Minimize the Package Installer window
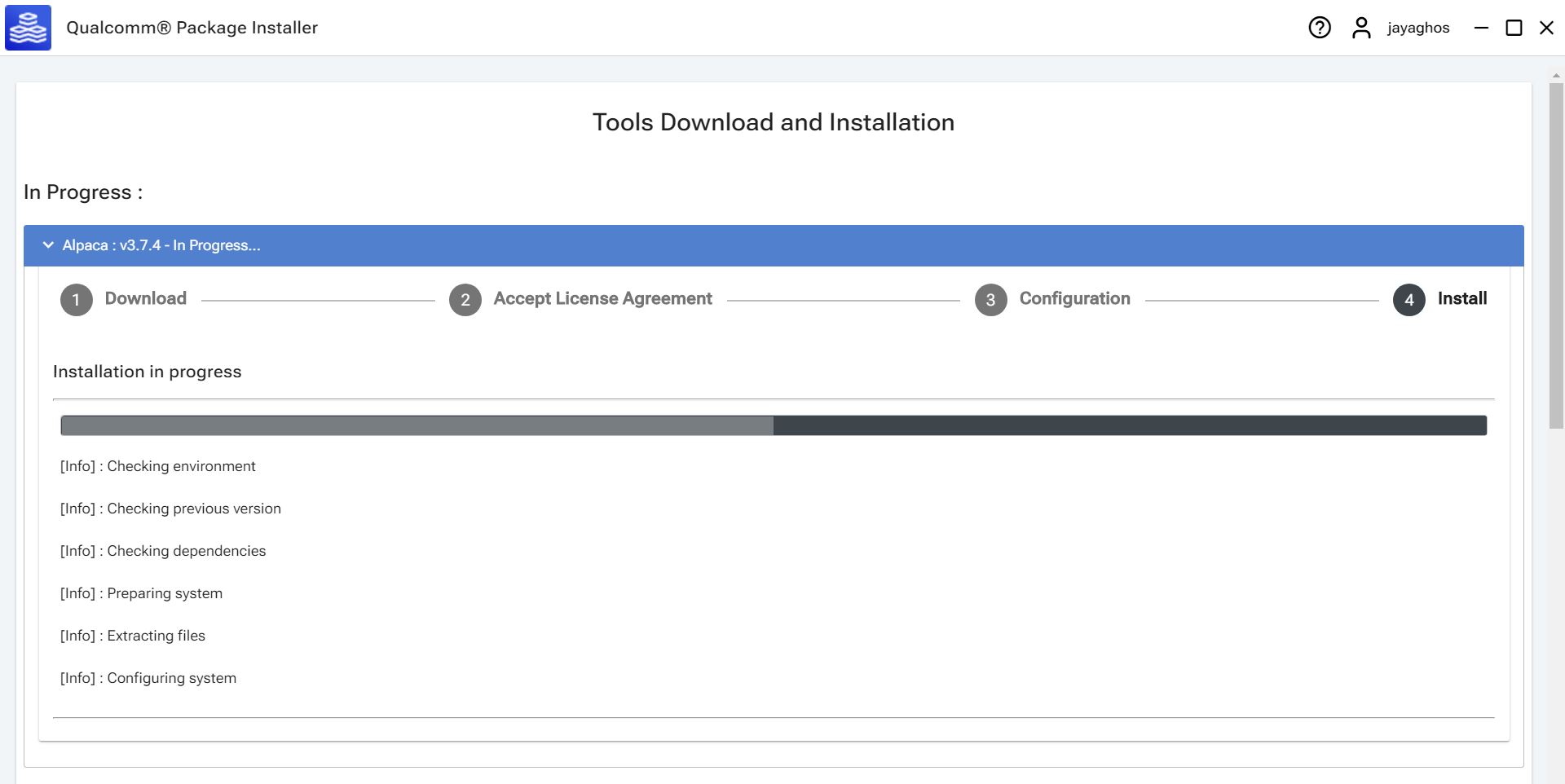This screenshot has width=1565, height=784. coord(1481,28)
